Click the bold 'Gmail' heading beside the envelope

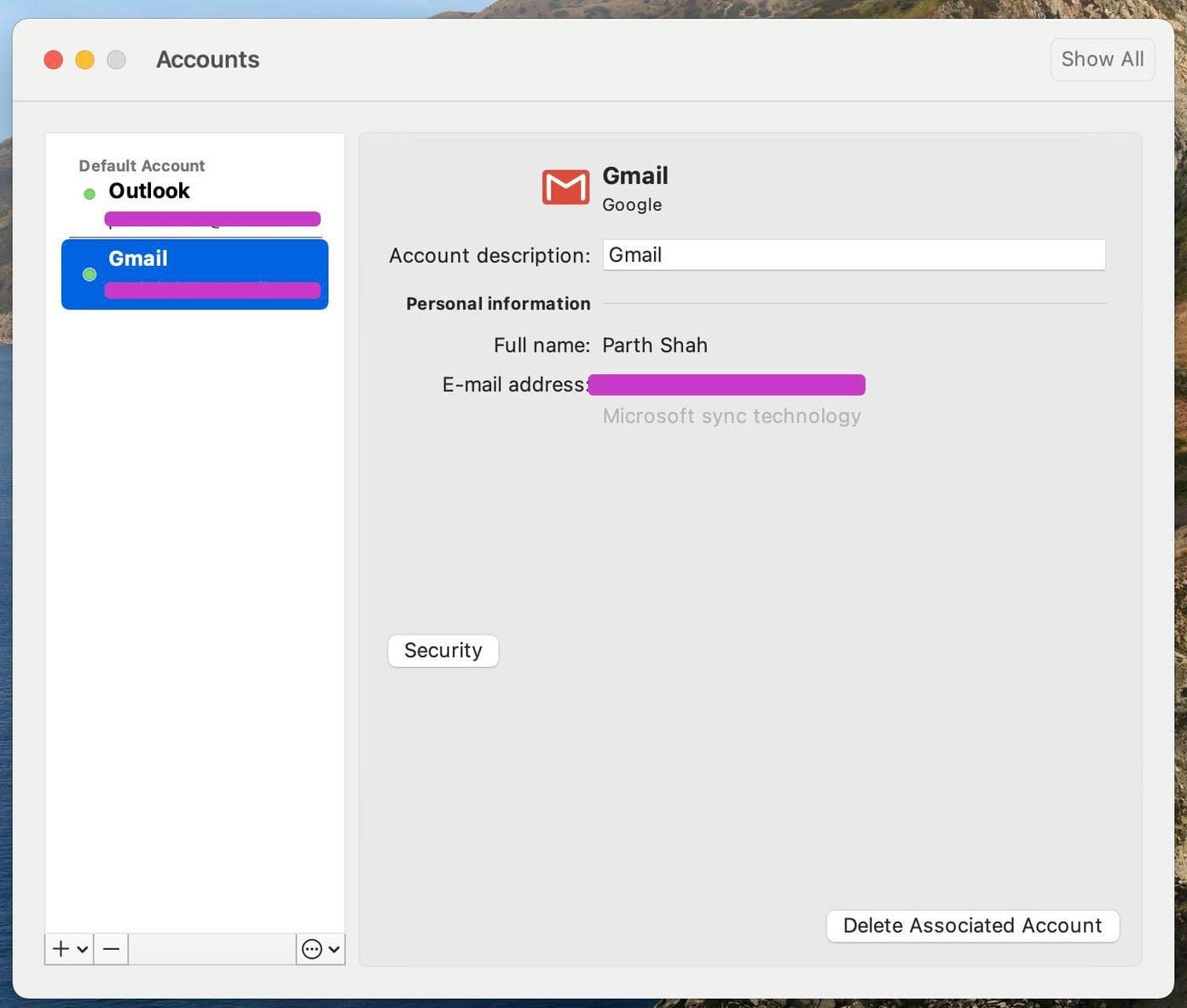pyautogui.click(x=635, y=176)
